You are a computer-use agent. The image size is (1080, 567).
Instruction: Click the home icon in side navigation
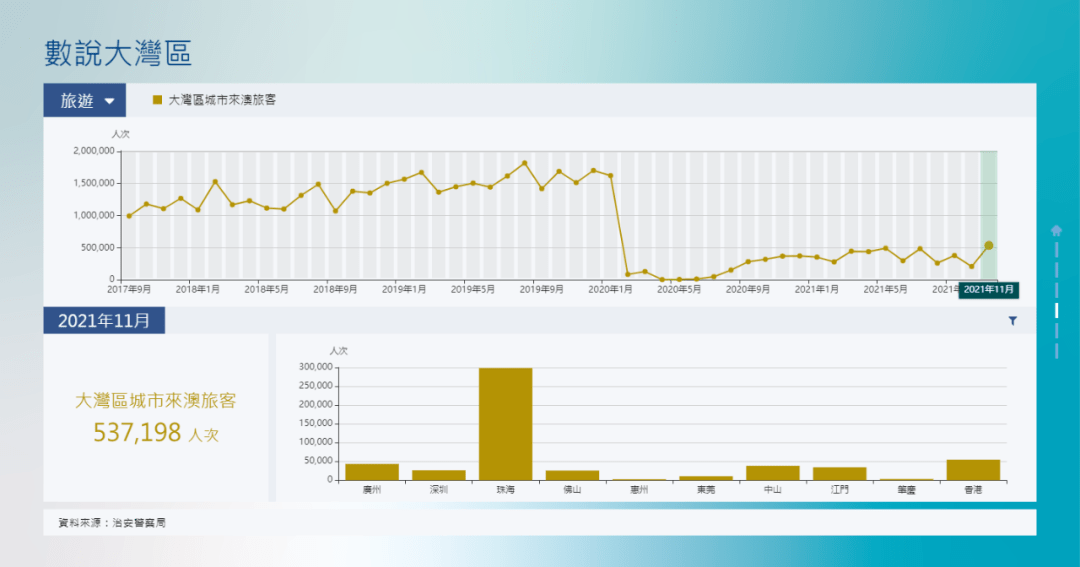(x=1056, y=230)
